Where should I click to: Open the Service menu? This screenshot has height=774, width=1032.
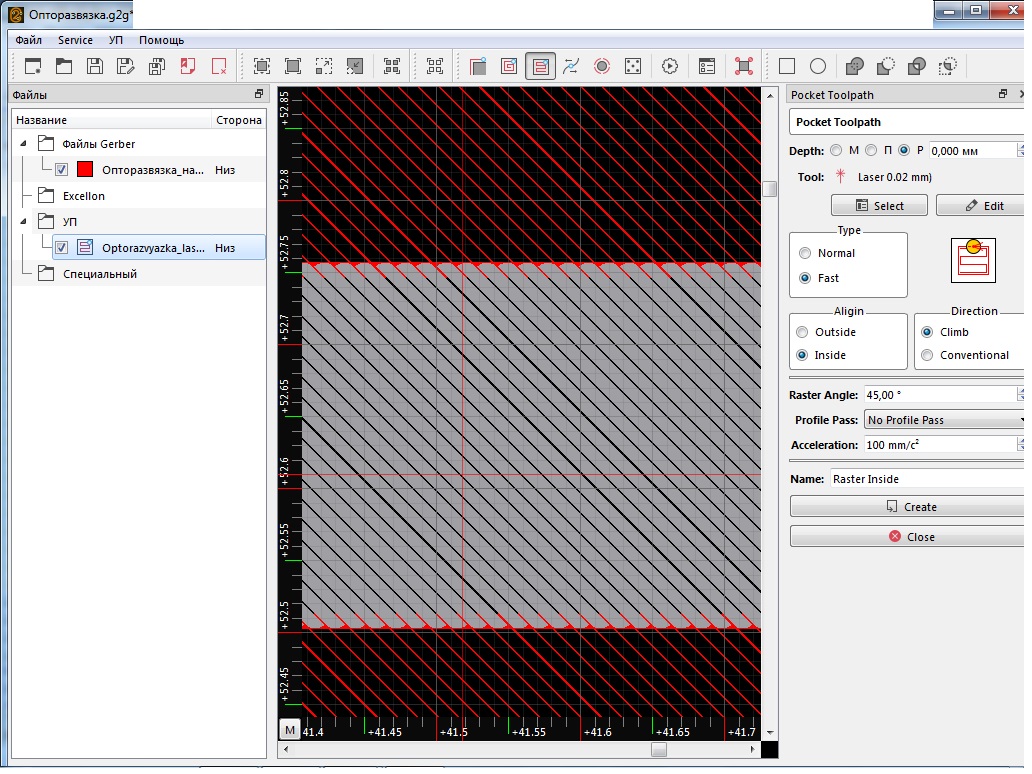click(75, 40)
